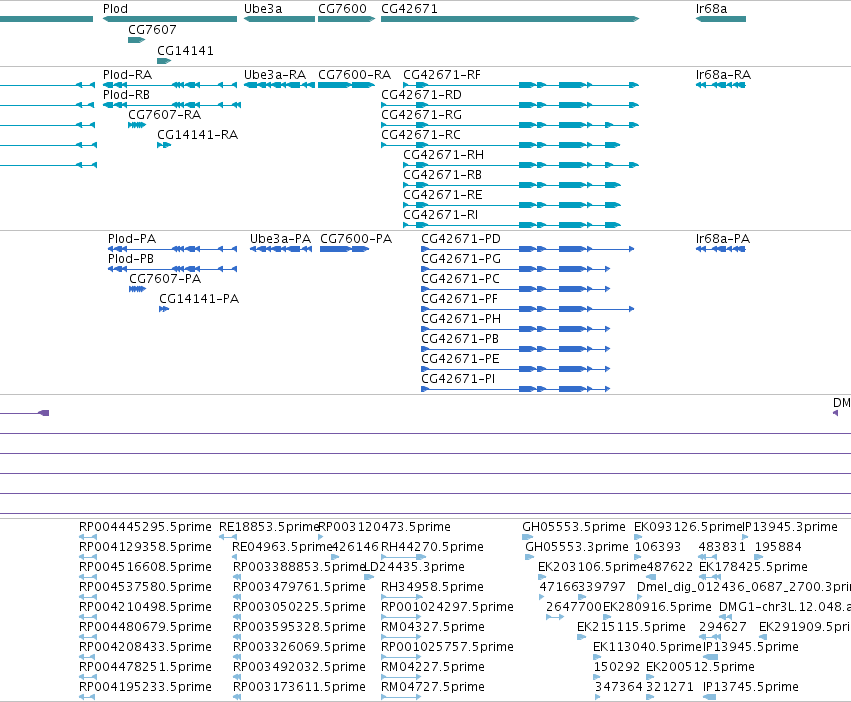Open transcript CG14141-RA
Image resolution: width=851 pixels, height=702 pixels.
pos(198,135)
